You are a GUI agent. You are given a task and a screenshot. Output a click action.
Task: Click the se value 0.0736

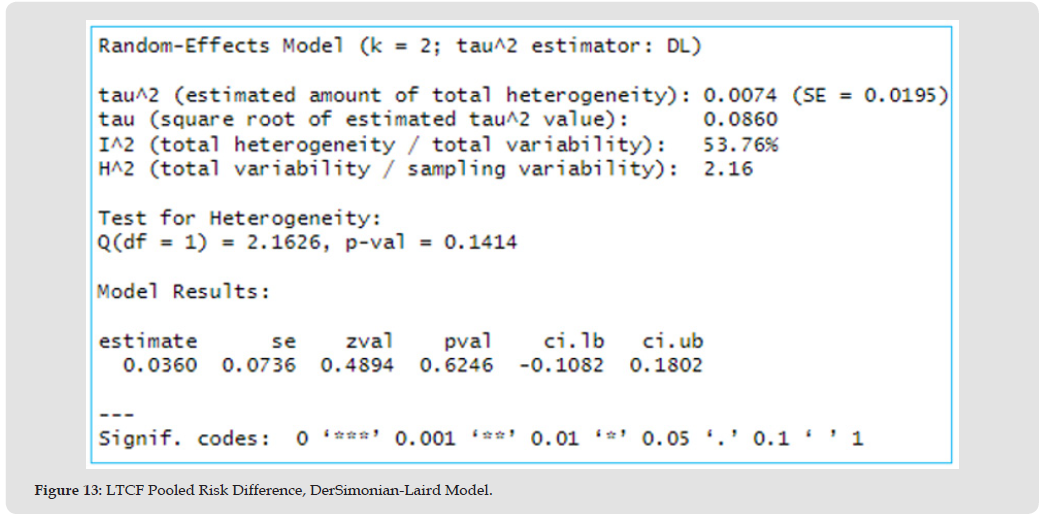tap(259, 365)
